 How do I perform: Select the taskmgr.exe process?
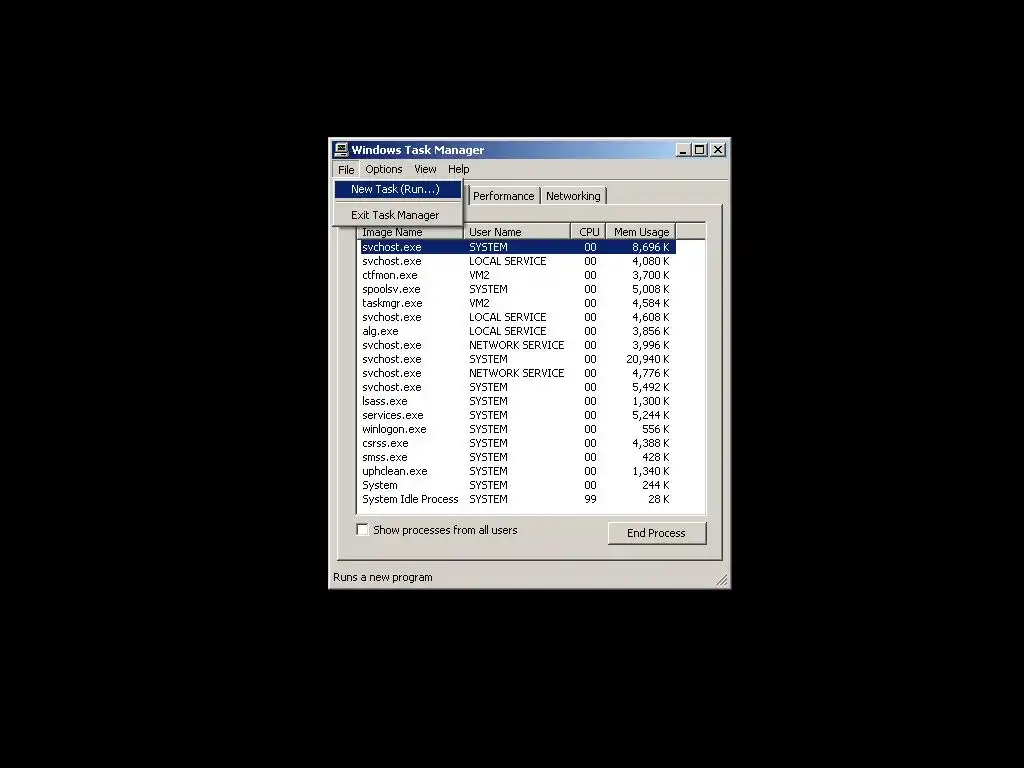pos(517,303)
